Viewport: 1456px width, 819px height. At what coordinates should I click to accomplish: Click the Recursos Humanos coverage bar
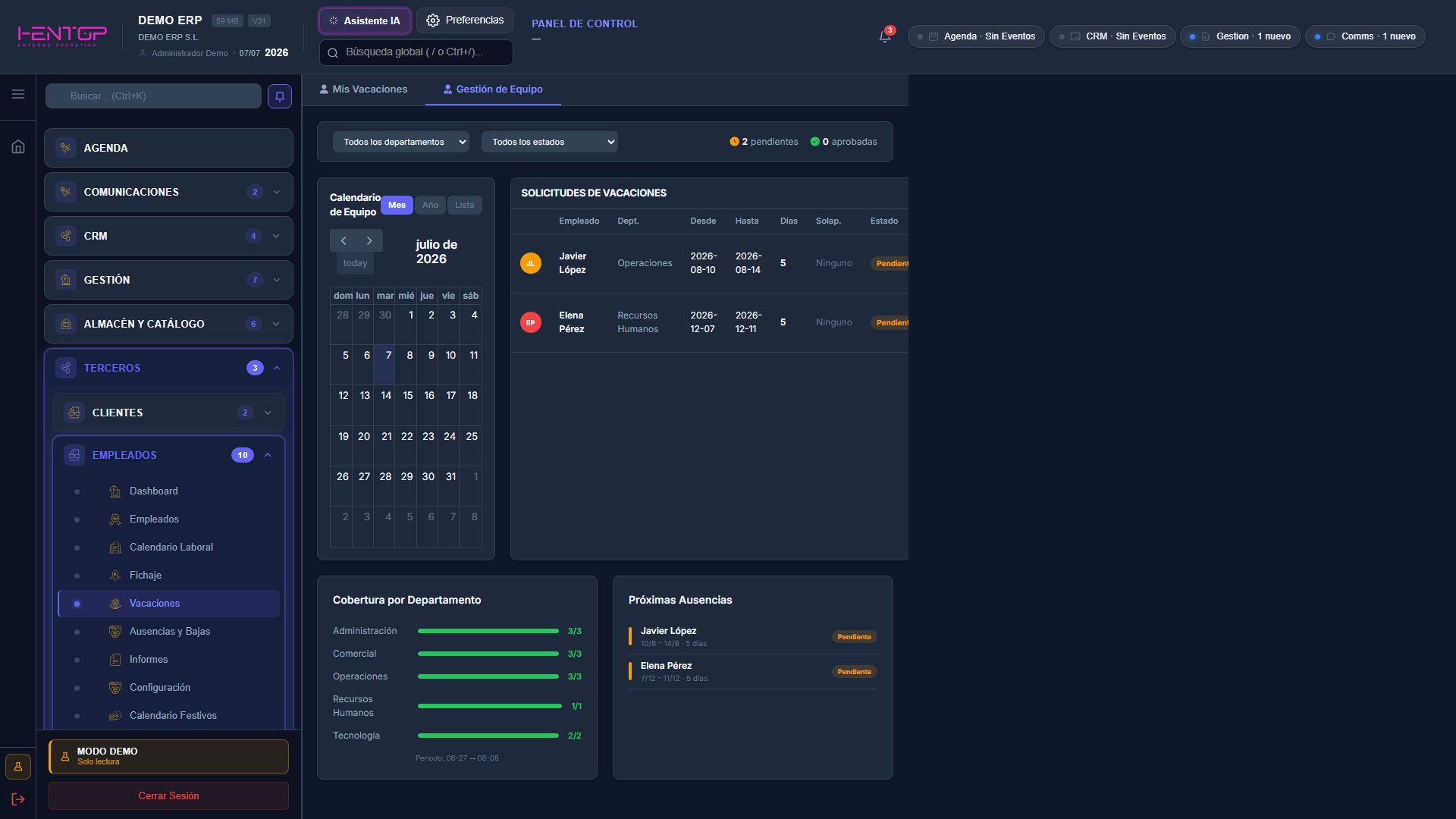click(490, 706)
